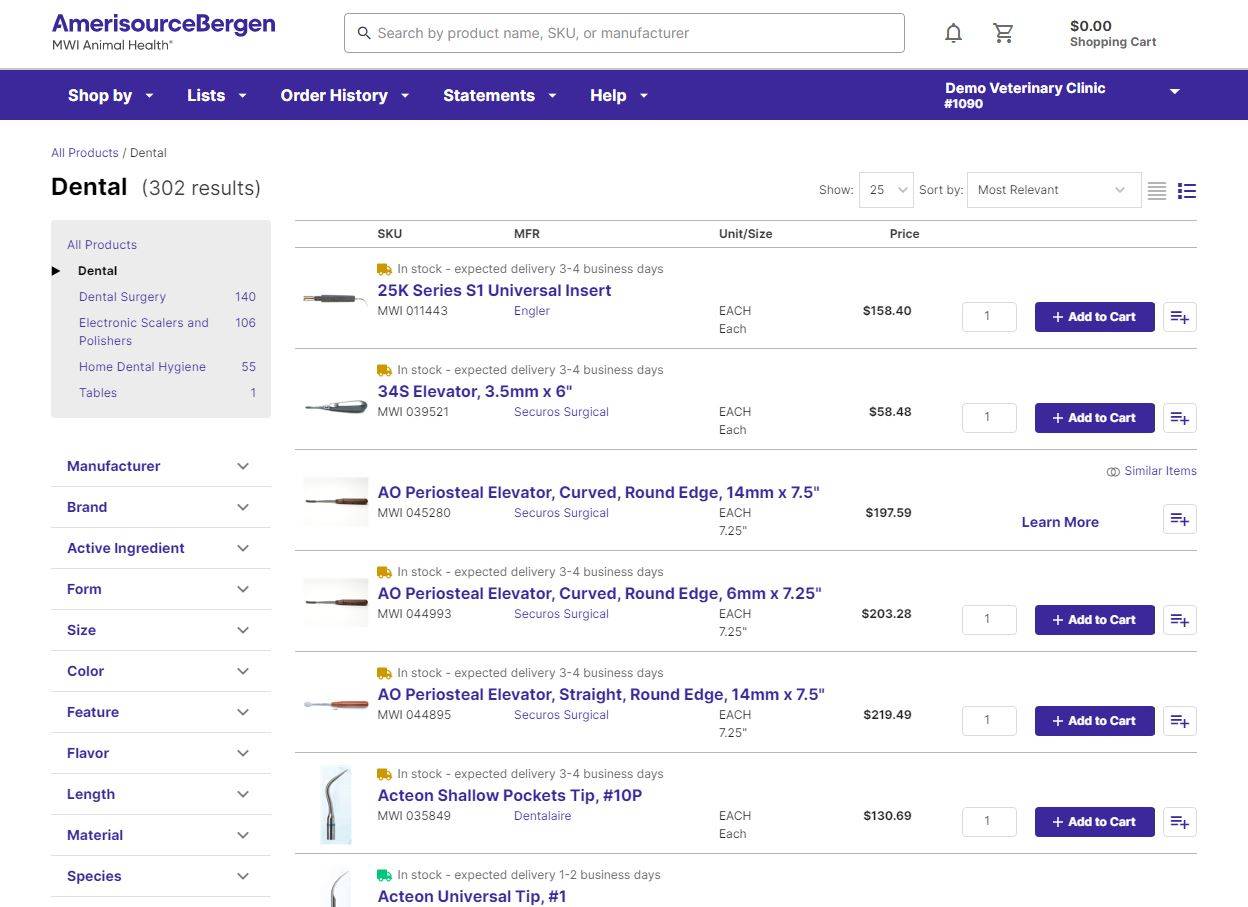
Task: Click the notifications bell icon
Action: [x=953, y=33]
